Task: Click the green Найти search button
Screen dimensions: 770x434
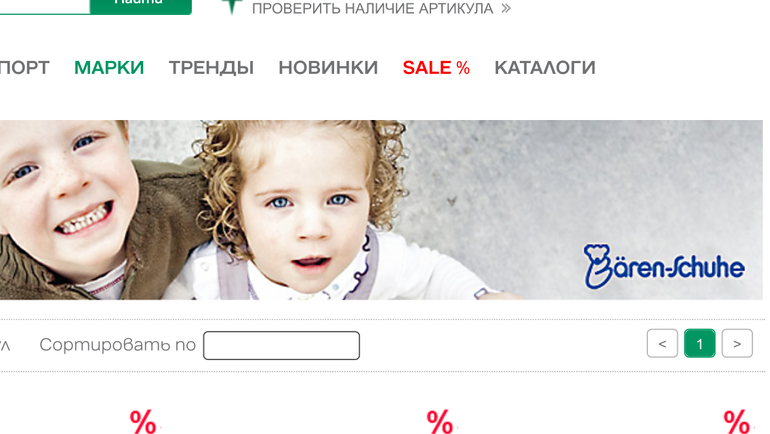Action: pos(140,7)
